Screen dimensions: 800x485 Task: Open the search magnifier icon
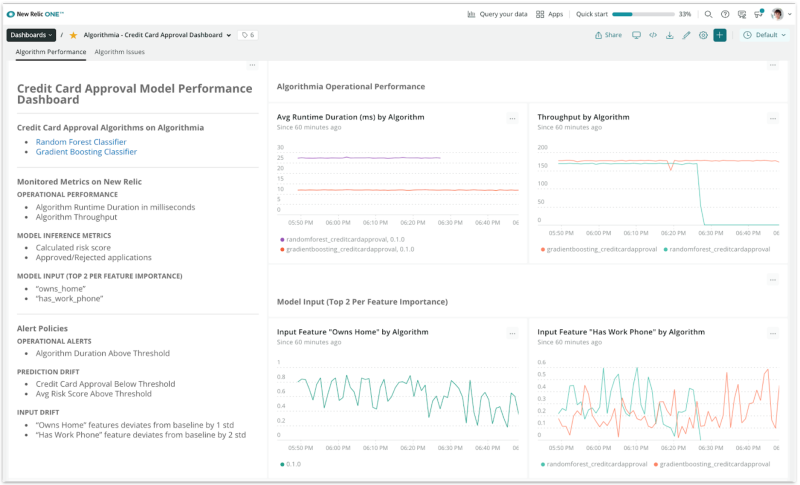(x=708, y=14)
